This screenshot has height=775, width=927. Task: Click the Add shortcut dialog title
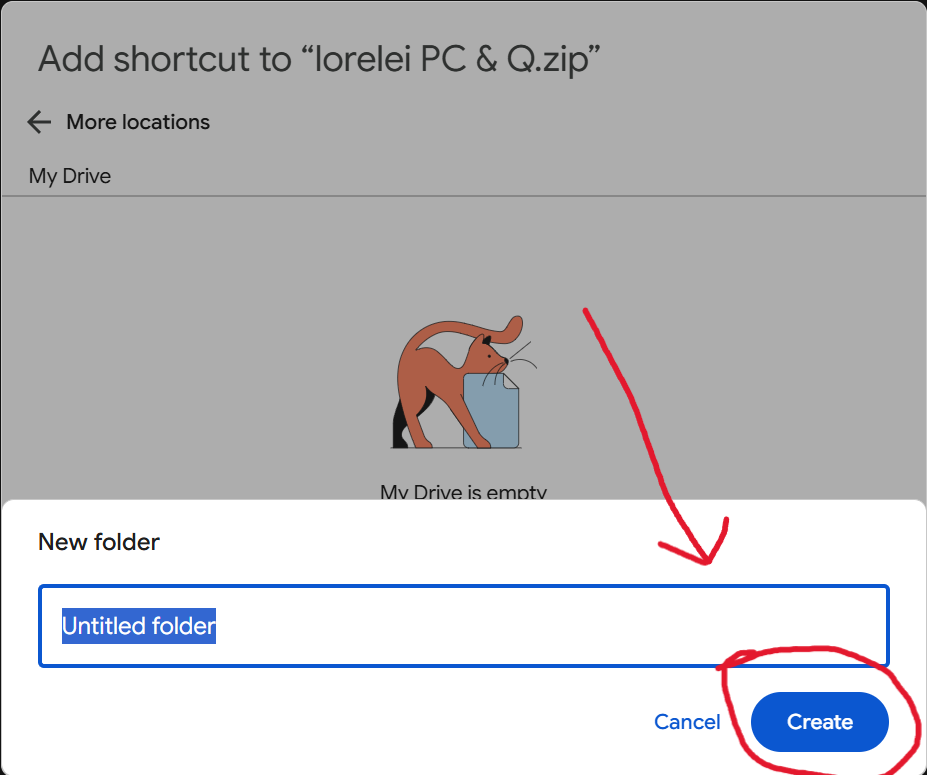[319, 60]
